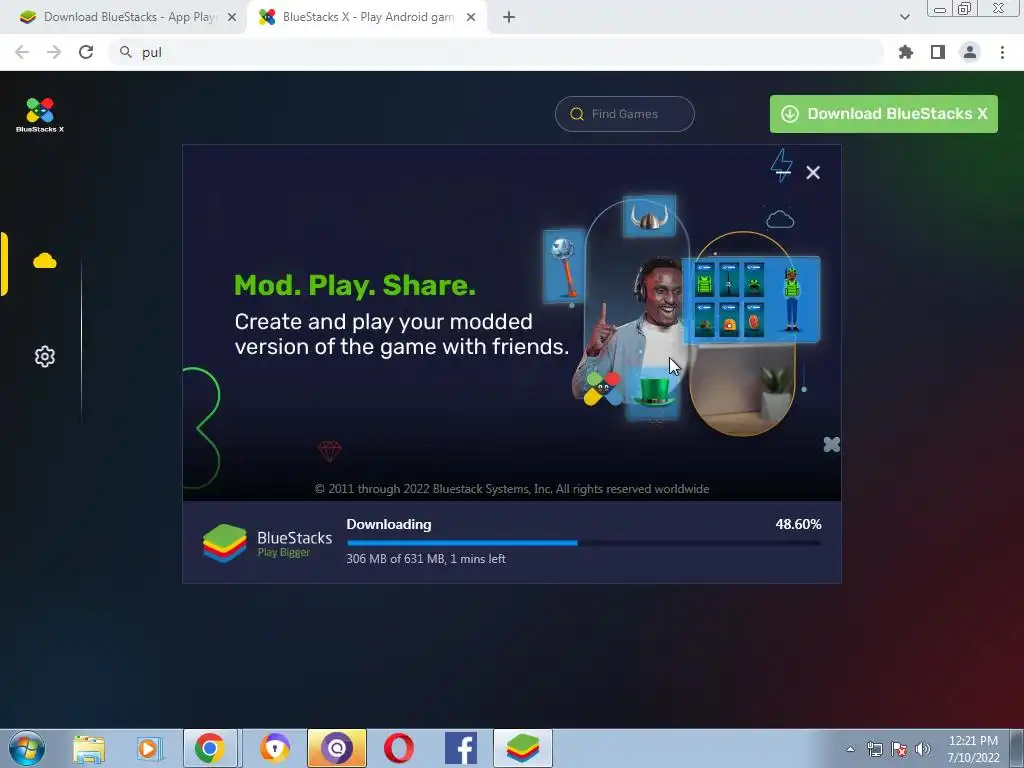
Task: Open settings gear in the sidebar
Action: click(44, 357)
